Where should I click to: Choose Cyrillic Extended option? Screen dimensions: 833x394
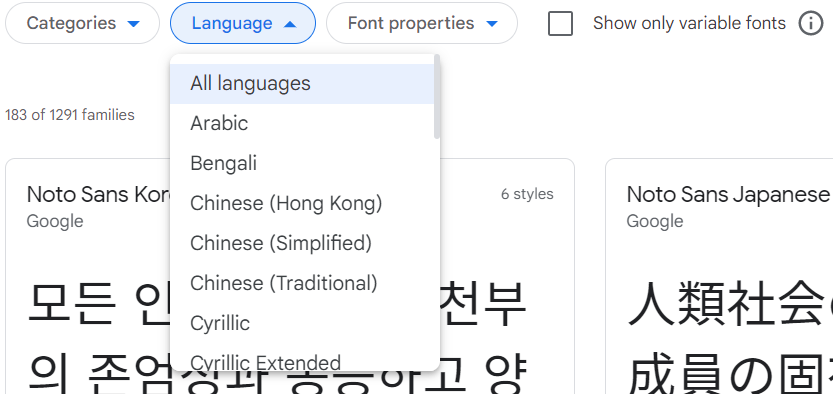point(302,357)
